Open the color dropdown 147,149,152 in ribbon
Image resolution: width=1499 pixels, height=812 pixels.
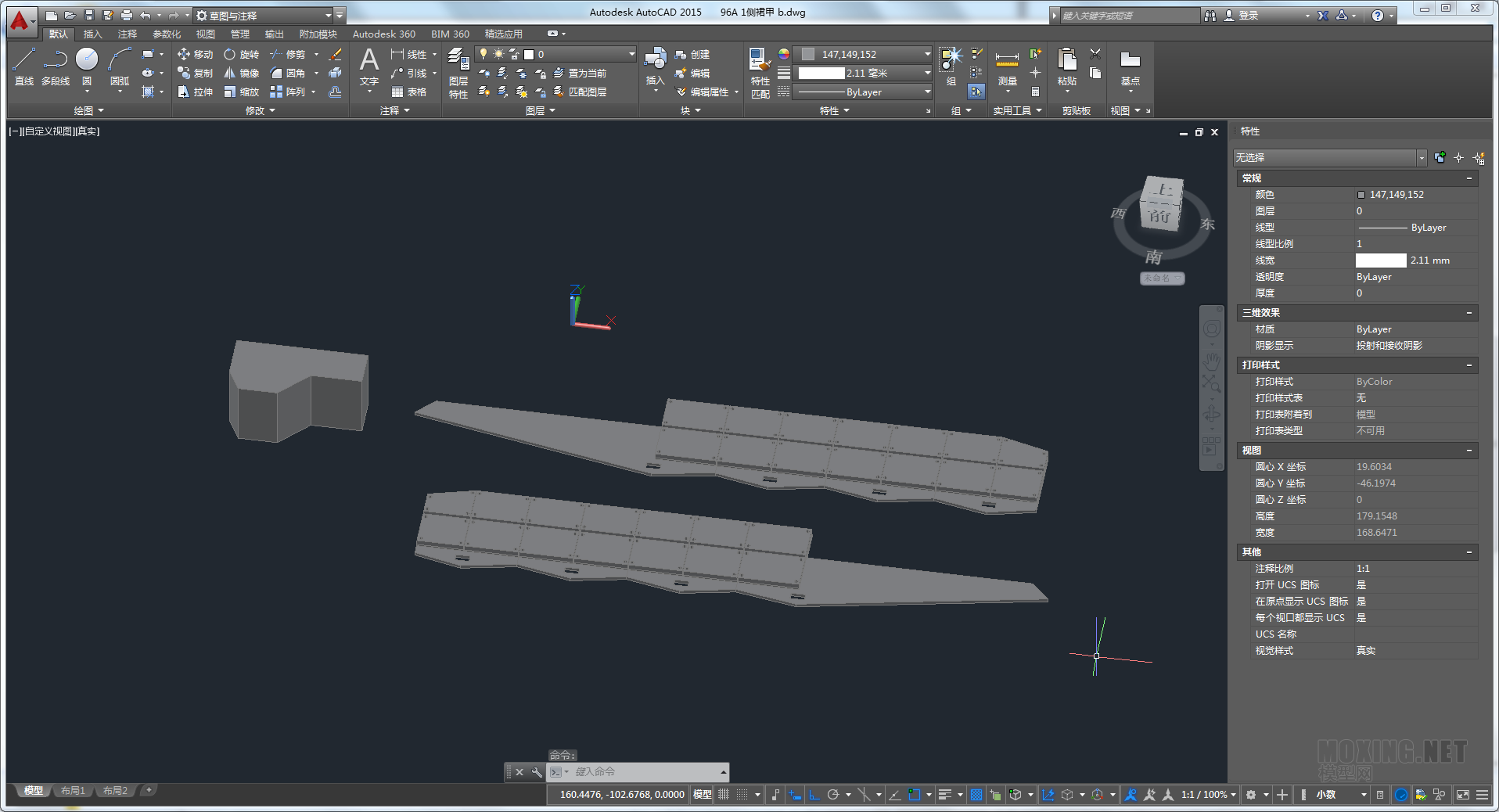(x=862, y=54)
